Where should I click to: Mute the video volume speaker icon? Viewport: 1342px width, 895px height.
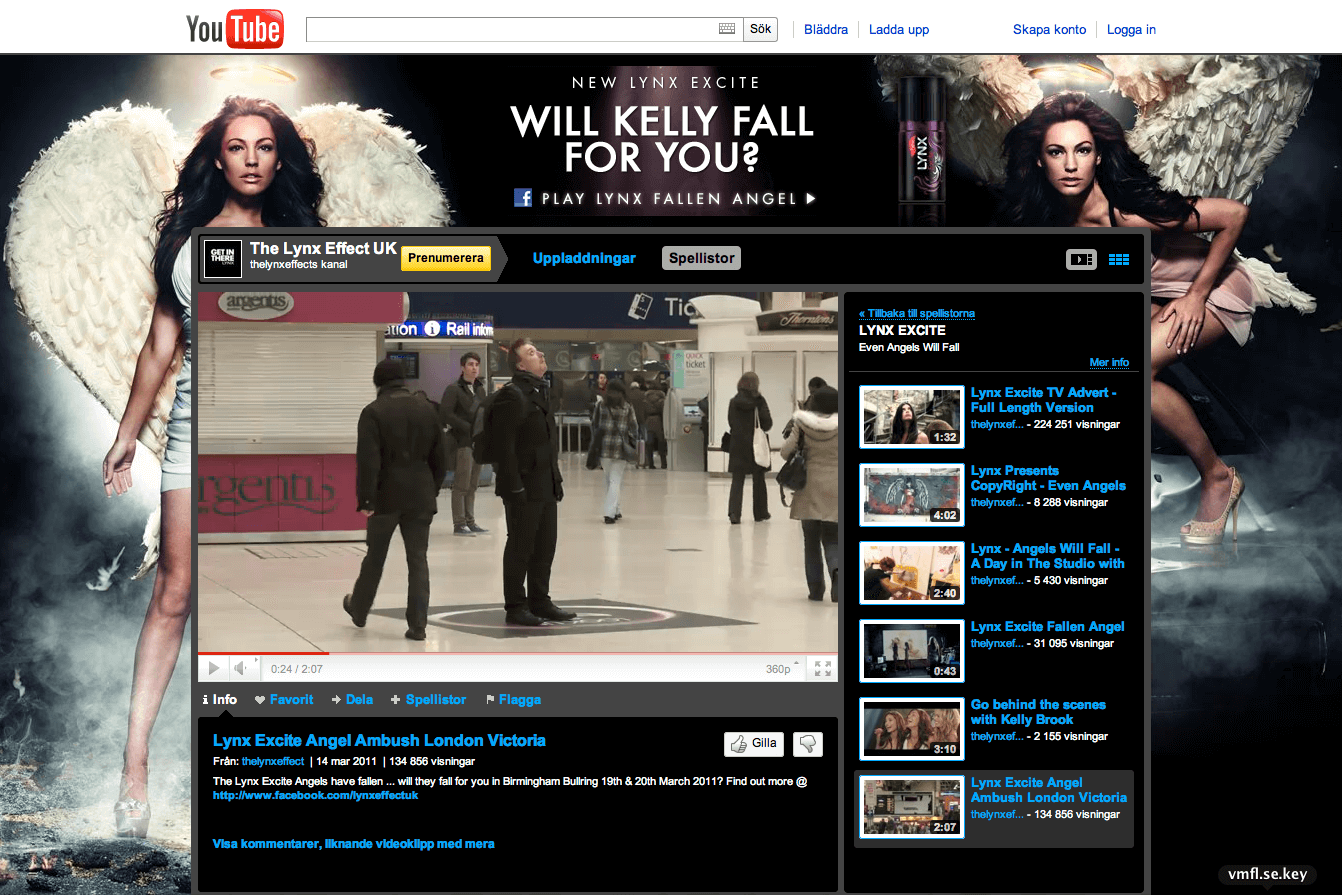click(x=241, y=668)
